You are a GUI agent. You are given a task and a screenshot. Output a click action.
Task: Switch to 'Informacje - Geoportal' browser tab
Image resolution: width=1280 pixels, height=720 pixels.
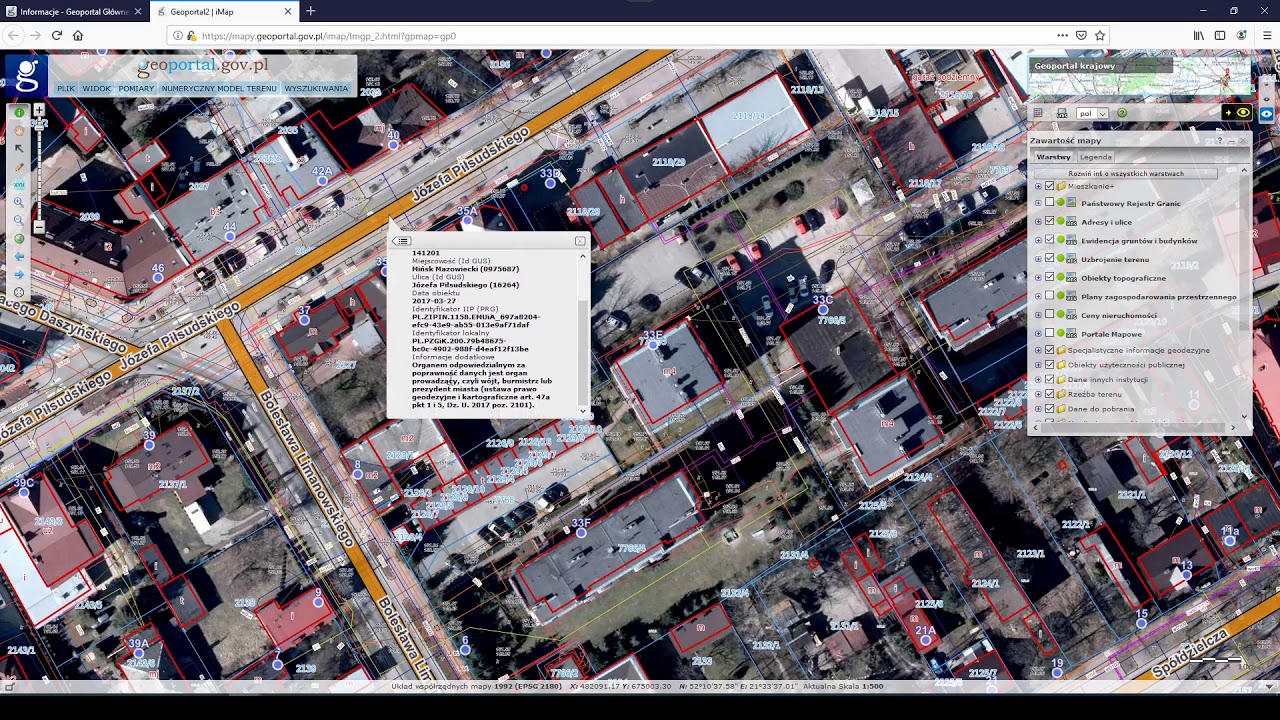75,12
